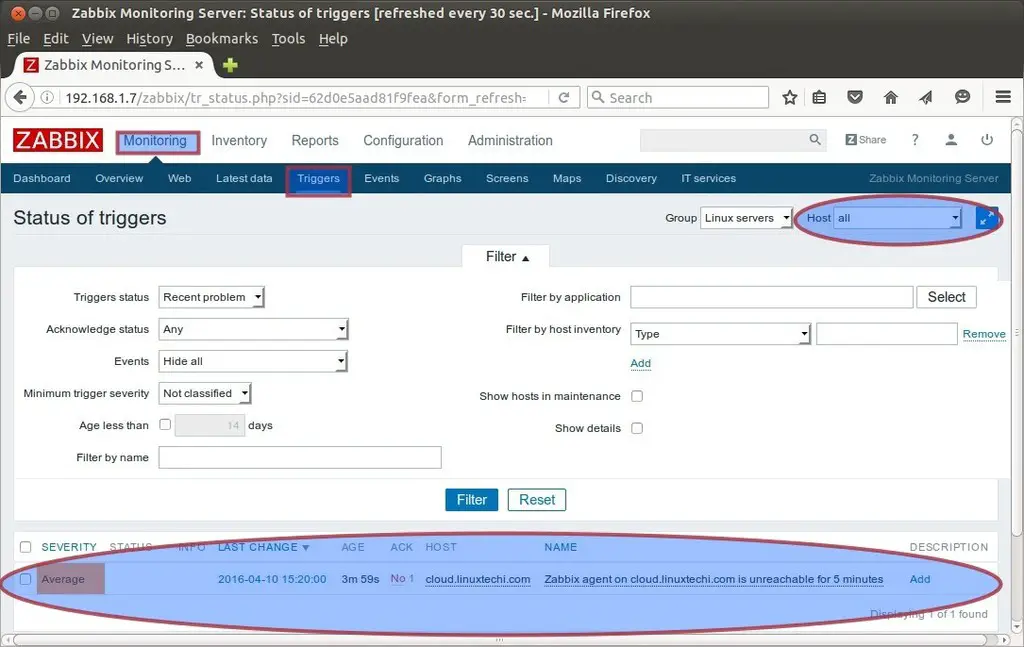Image resolution: width=1024 pixels, height=647 pixels.
Task: Tick the select-all checkbox in table header
Action: click(x=25, y=547)
